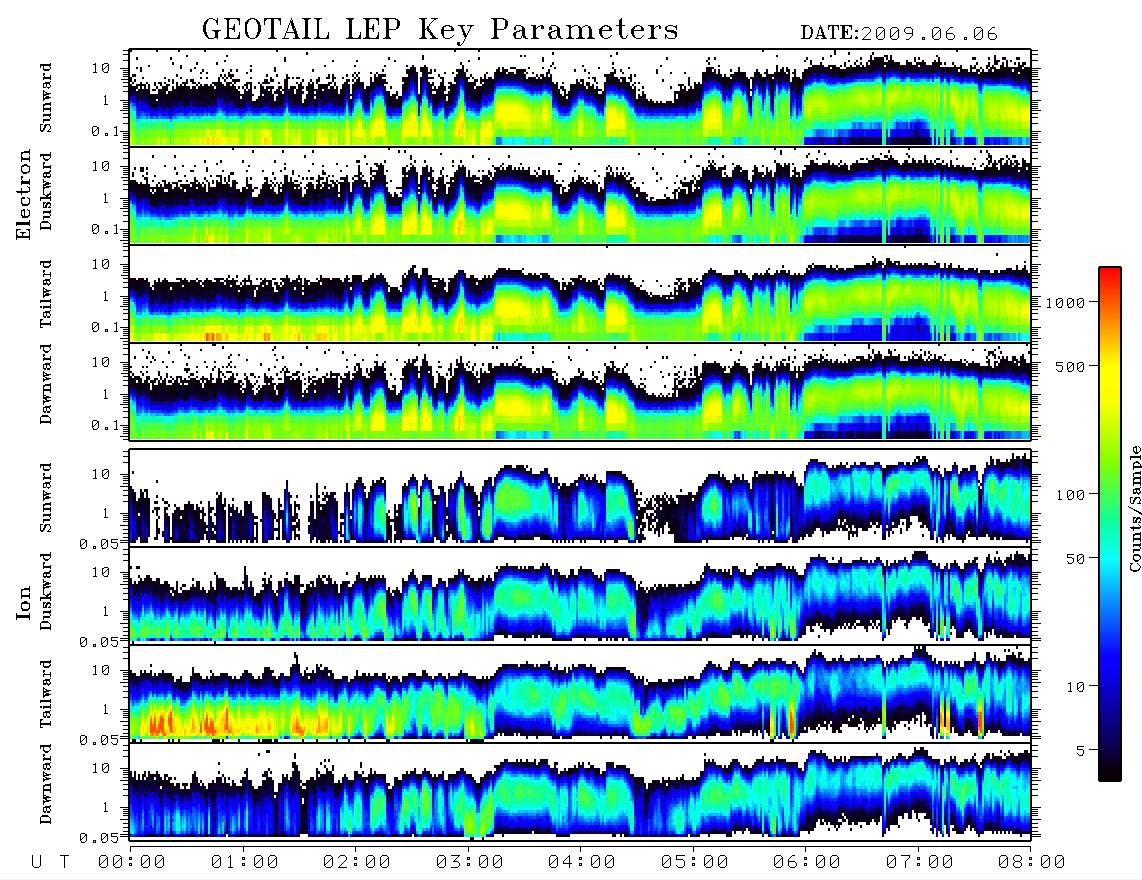Click inside the Ion Dawnward spectrogram panel
This screenshot has width=1142, height=880.
pyautogui.click(x=580, y=790)
